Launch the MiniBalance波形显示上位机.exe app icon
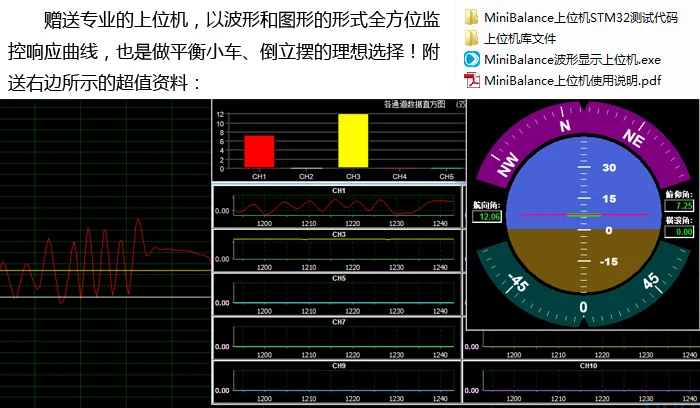Image resolution: width=700 pixels, height=408 pixels. 471,59
